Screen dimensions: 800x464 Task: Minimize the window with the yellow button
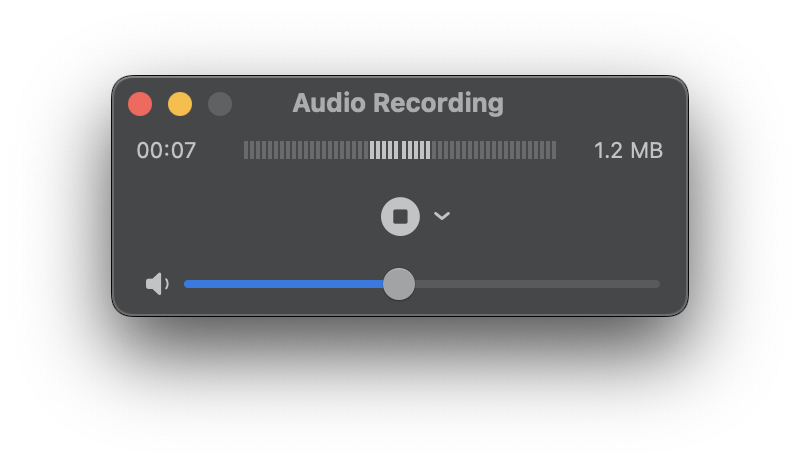(180, 104)
